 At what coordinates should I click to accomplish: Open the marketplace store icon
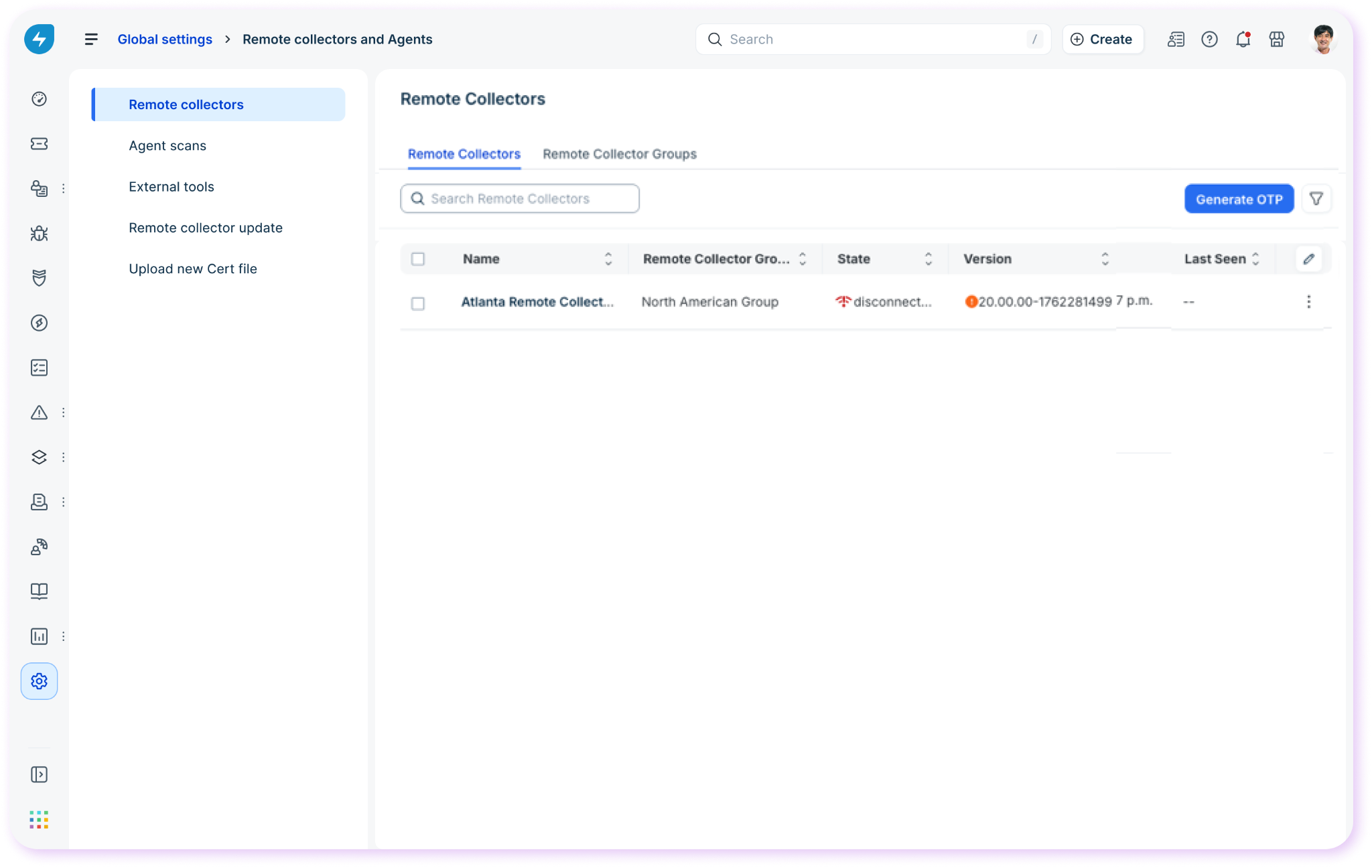1277,40
